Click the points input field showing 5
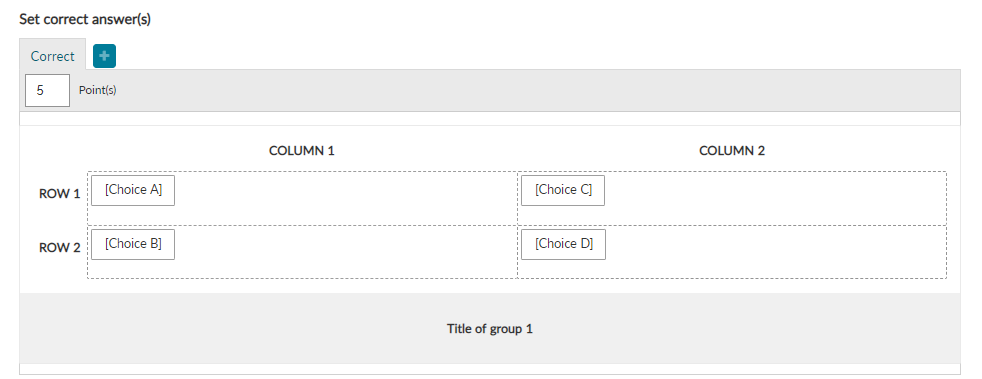 coord(47,90)
